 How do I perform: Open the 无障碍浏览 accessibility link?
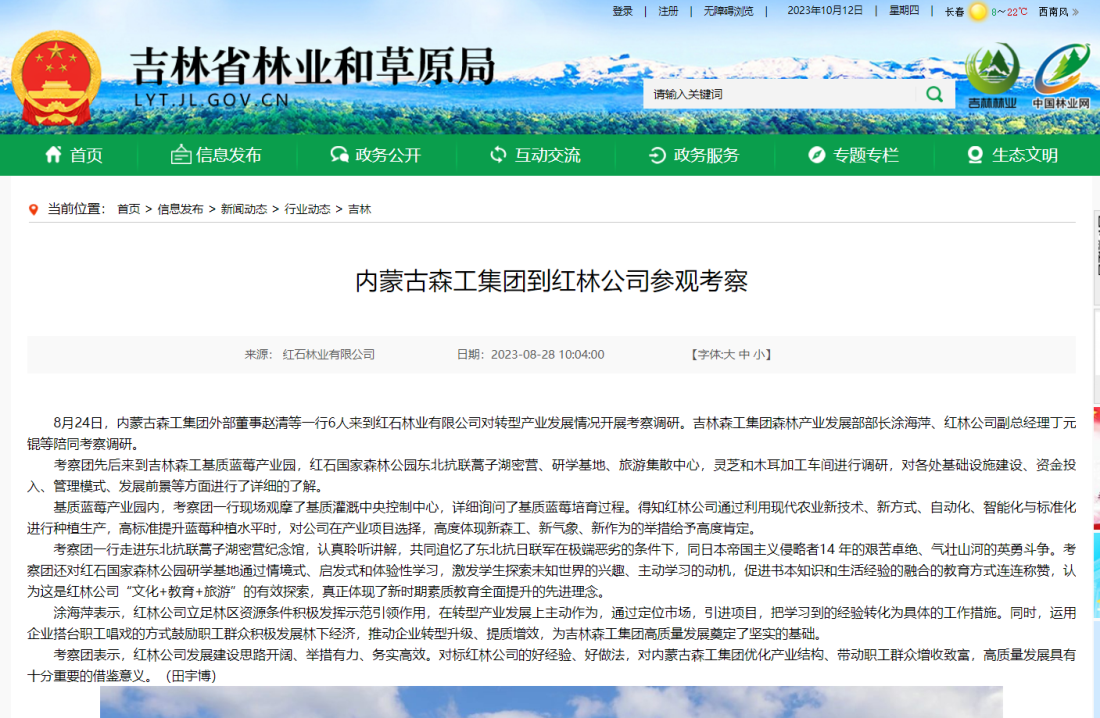click(728, 11)
